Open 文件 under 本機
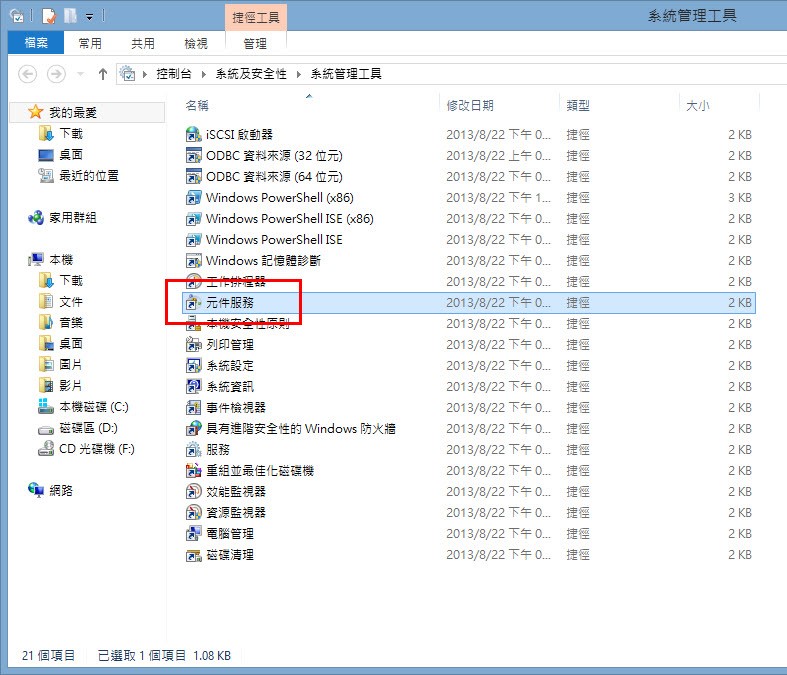Screen dimensions: 787x675 [71, 302]
